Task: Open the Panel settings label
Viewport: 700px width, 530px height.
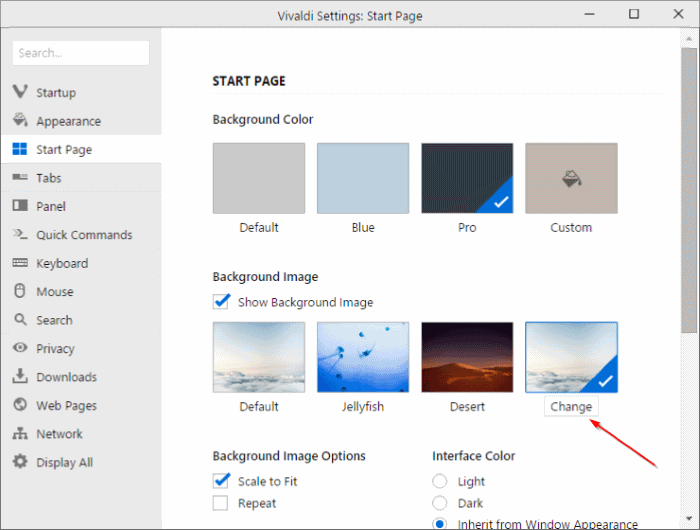Action: click(x=51, y=206)
